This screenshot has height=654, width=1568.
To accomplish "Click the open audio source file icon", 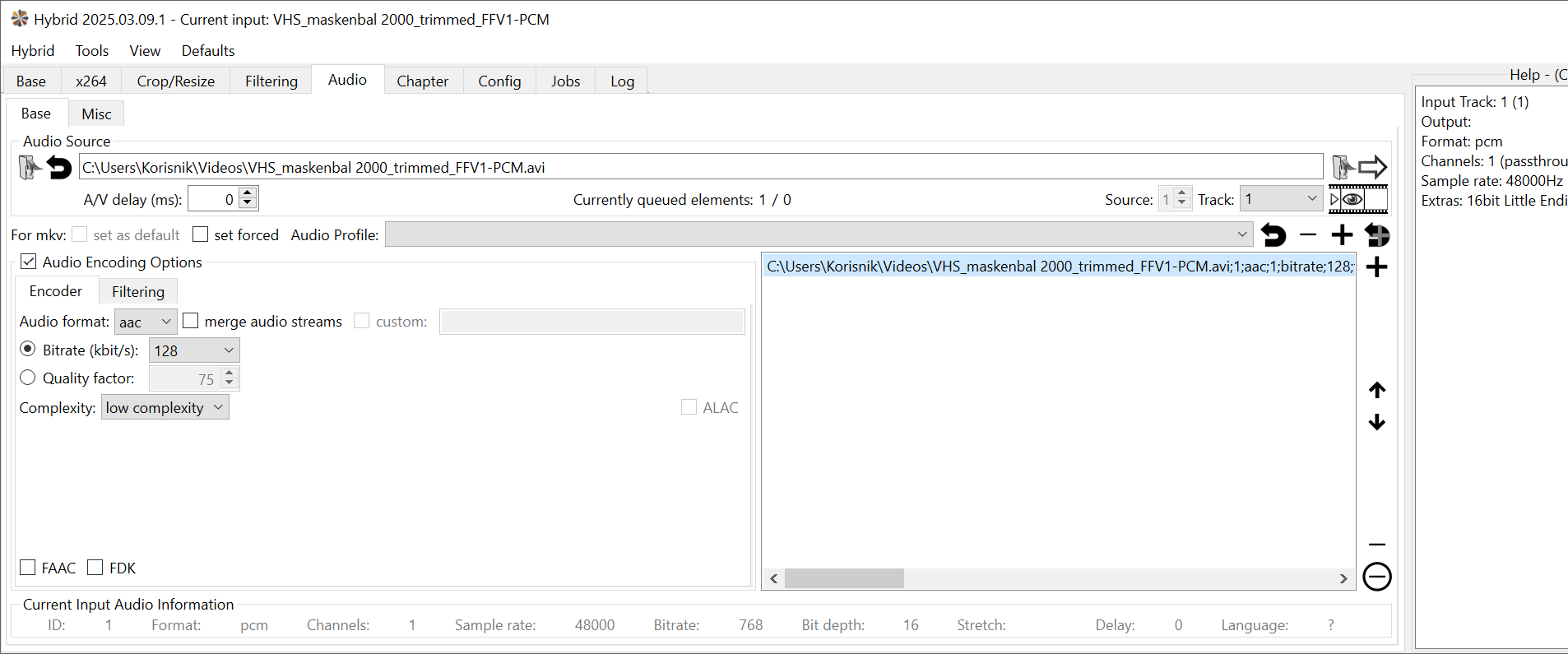I will coord(29,168).
